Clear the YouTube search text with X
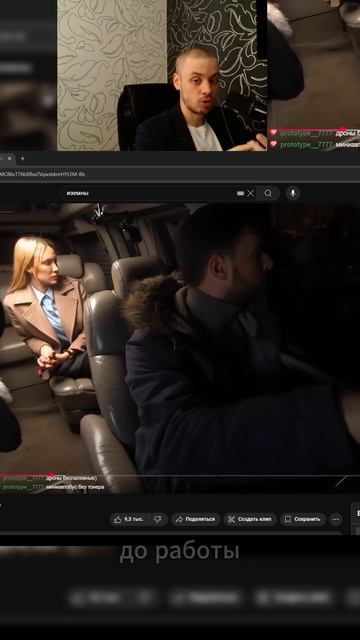The height and width of the screenshot is (640, 360). pos(251,193)
